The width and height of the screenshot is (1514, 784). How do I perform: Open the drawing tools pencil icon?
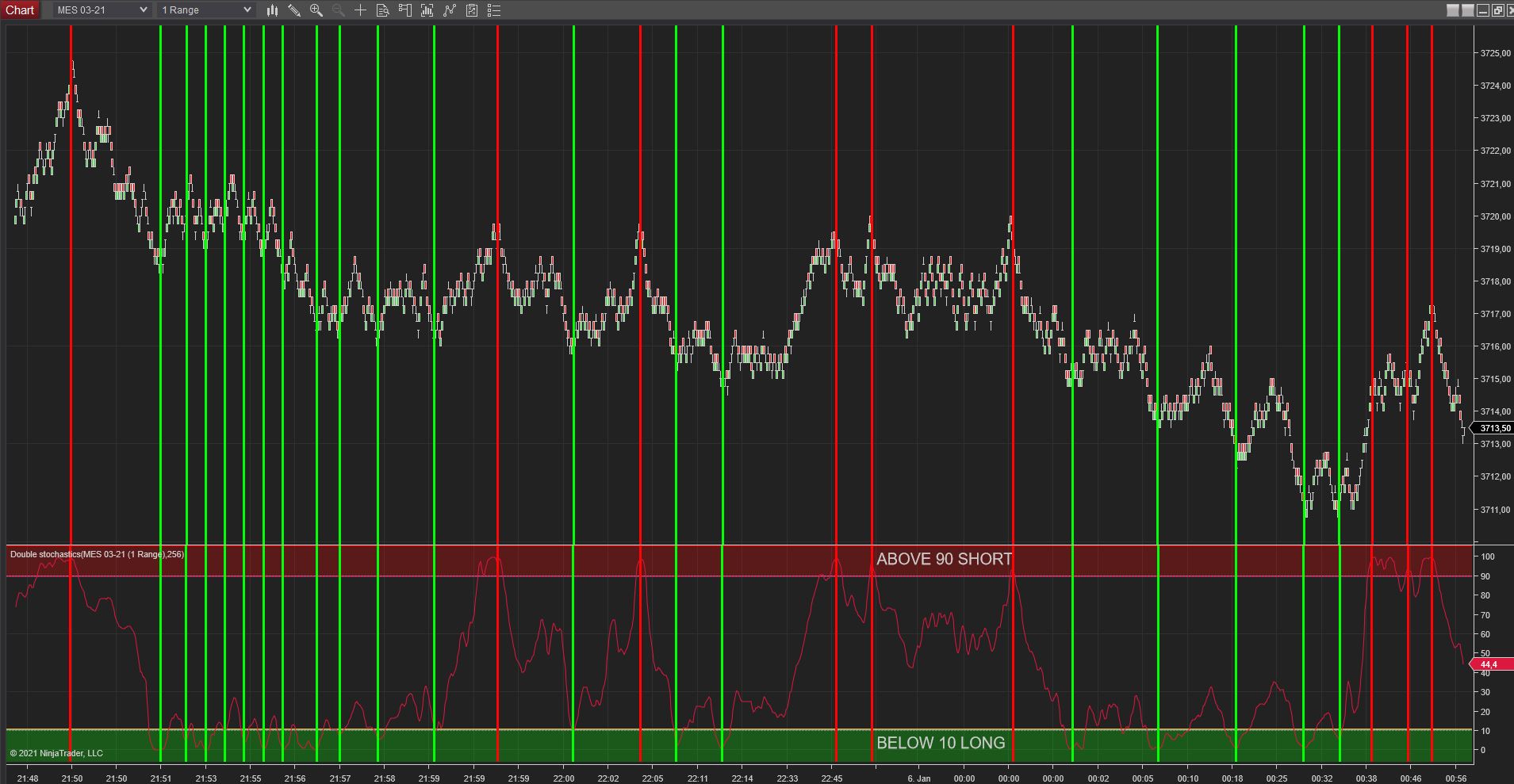pos(294,10)
